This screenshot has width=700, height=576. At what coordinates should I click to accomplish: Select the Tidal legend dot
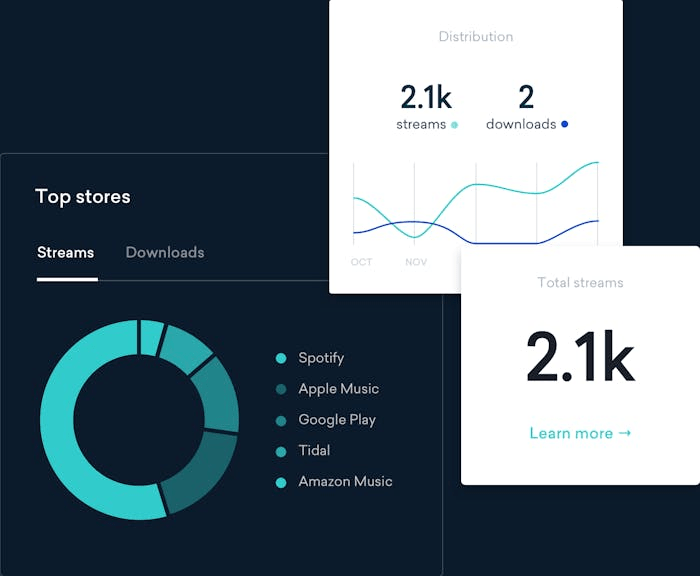tap(281, 451)
